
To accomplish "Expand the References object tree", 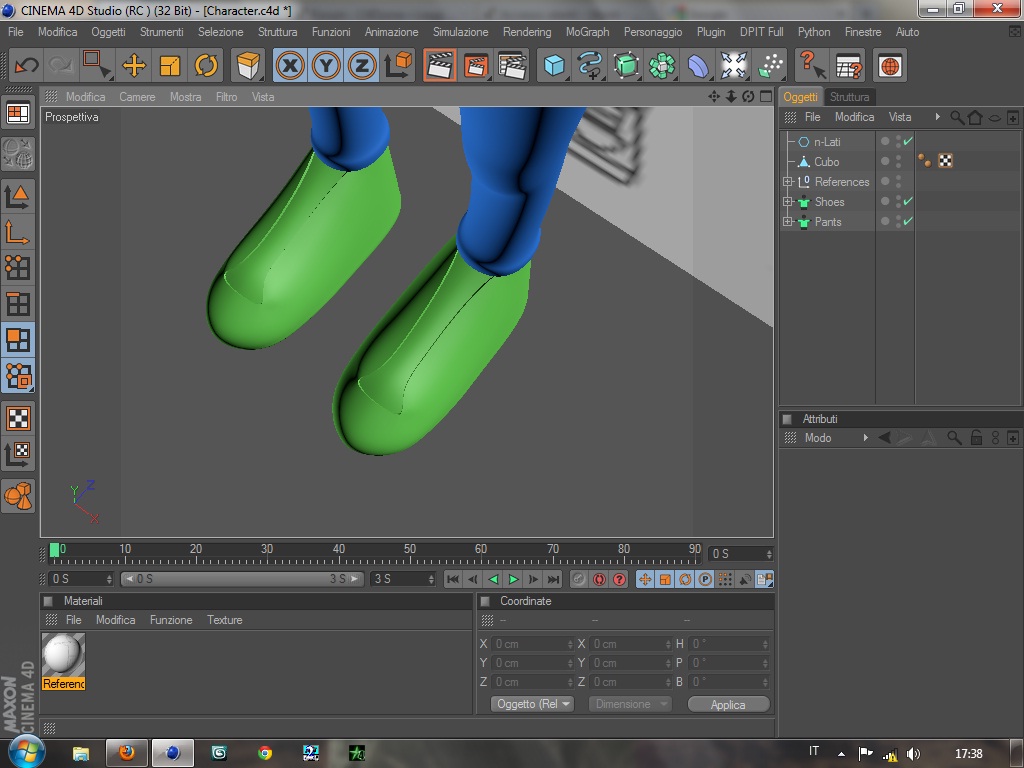I will pyautogui.click(x=788, y=182).
